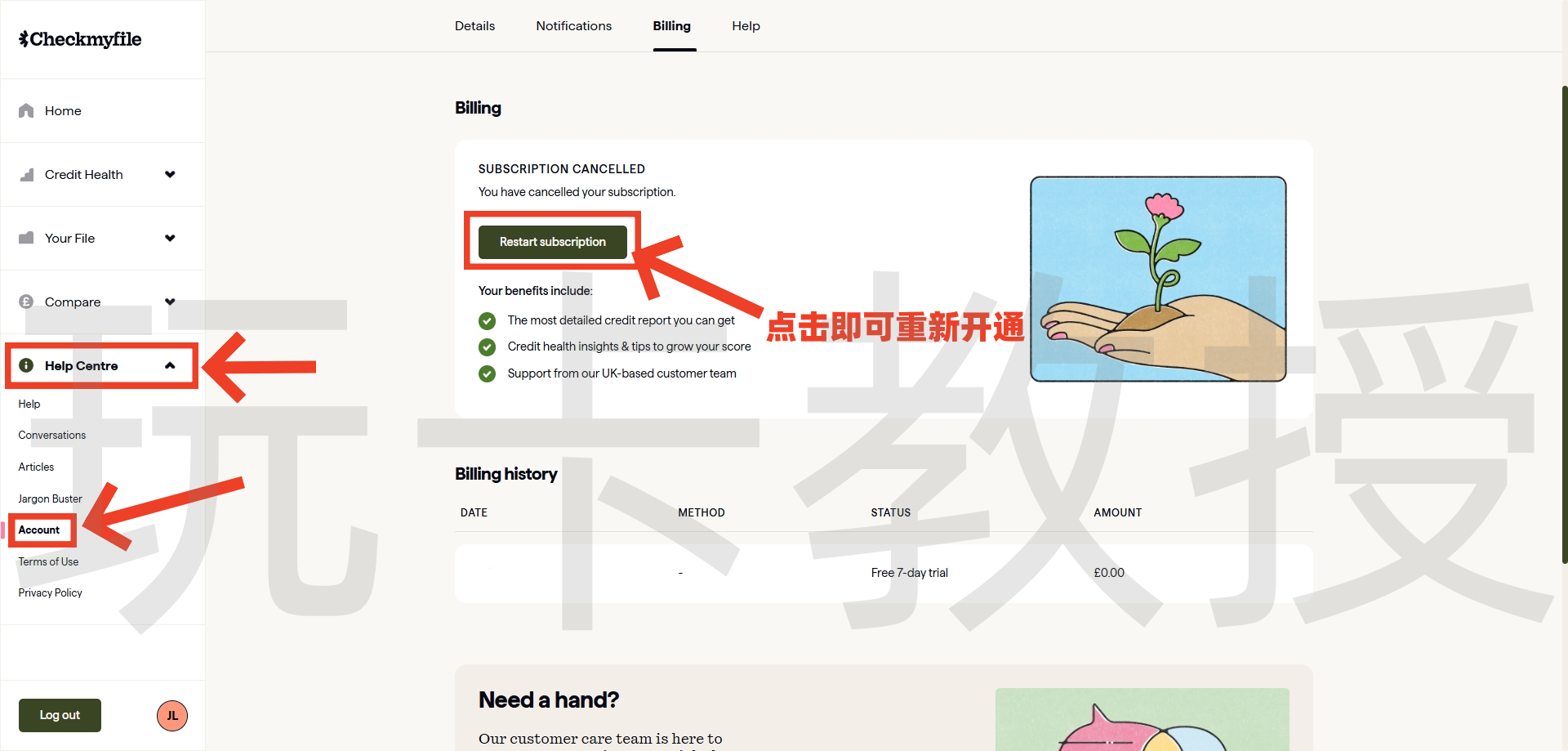This screenshot has height=751, width=1568.
Task: Open the JL user avatar
Action: 172,716
